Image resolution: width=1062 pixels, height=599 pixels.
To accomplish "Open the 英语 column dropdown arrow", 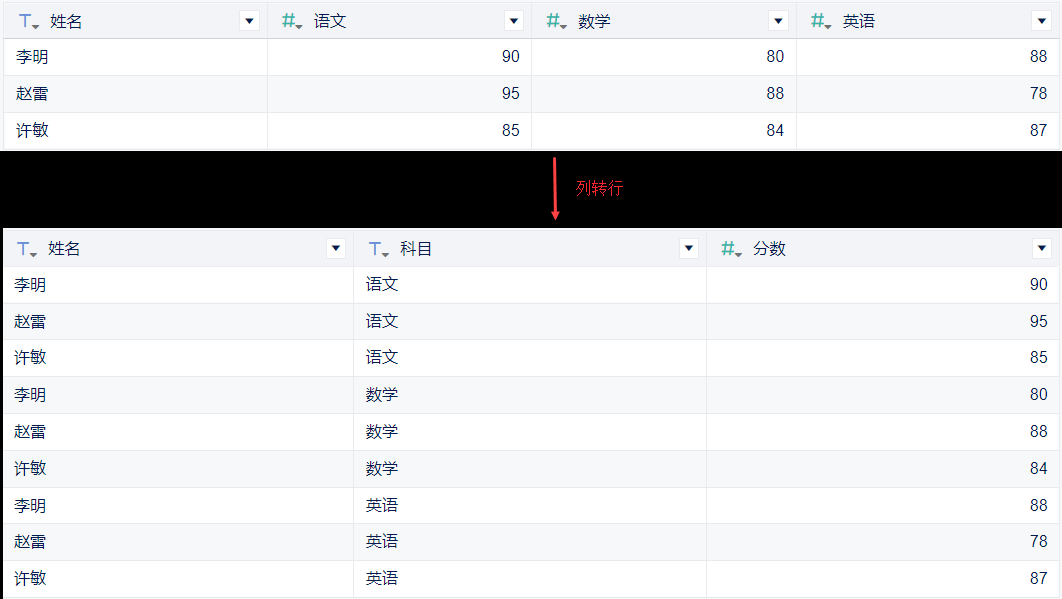I will pos(1041,21).
